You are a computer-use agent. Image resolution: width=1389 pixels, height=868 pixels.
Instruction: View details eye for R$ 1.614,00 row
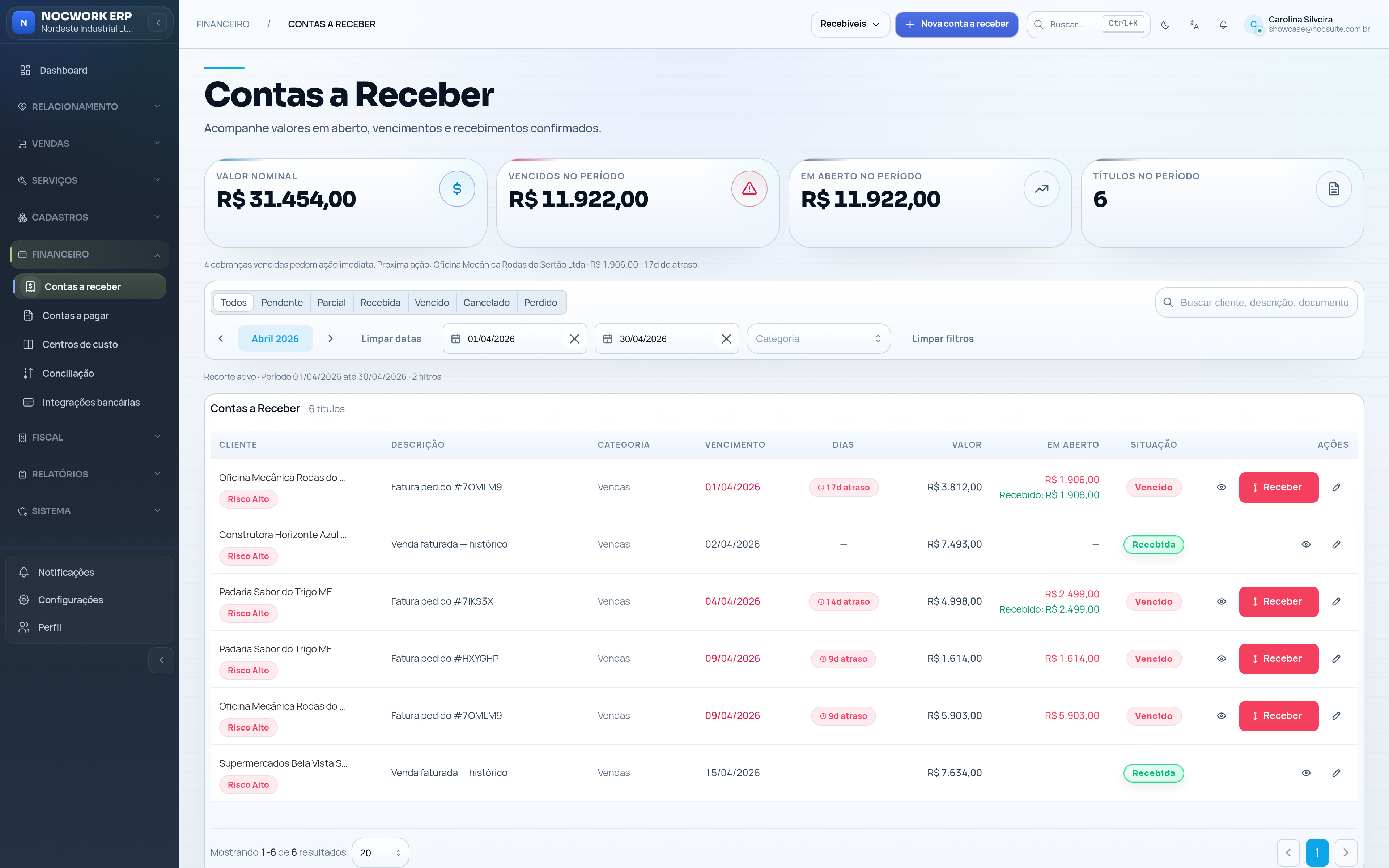1222,659
